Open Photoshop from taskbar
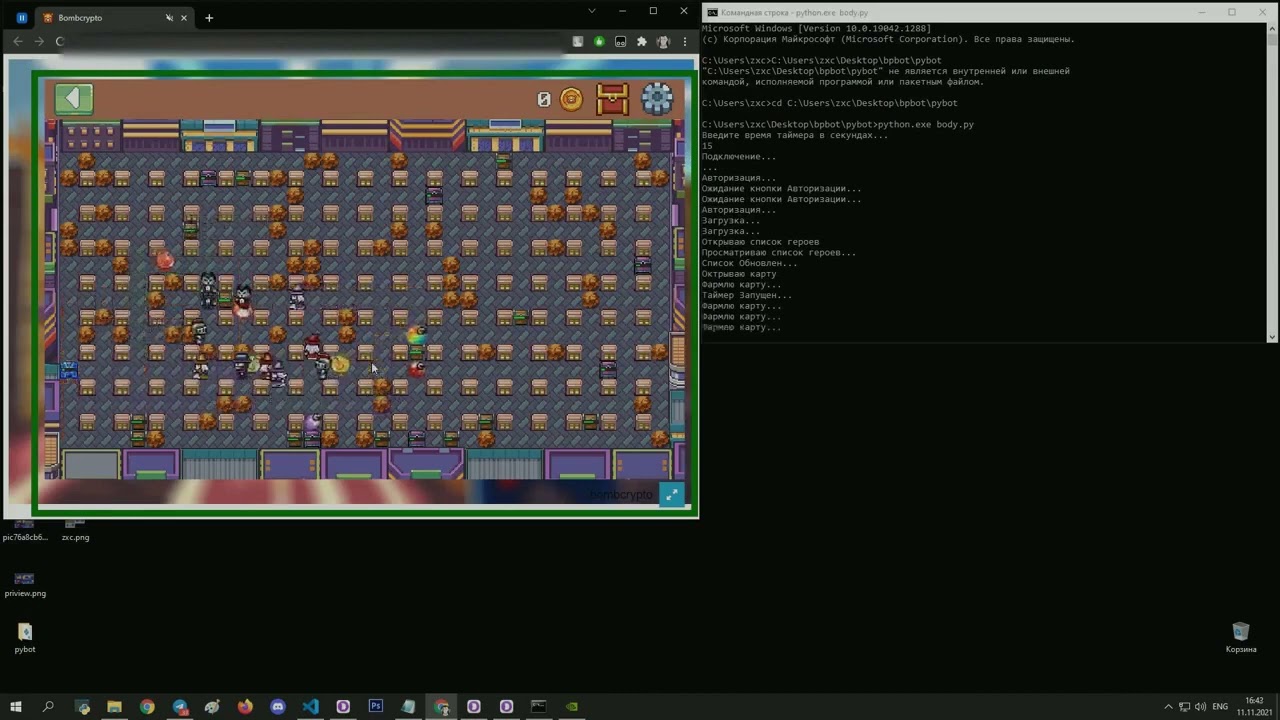1280x720 pixels. coord(375,706)
